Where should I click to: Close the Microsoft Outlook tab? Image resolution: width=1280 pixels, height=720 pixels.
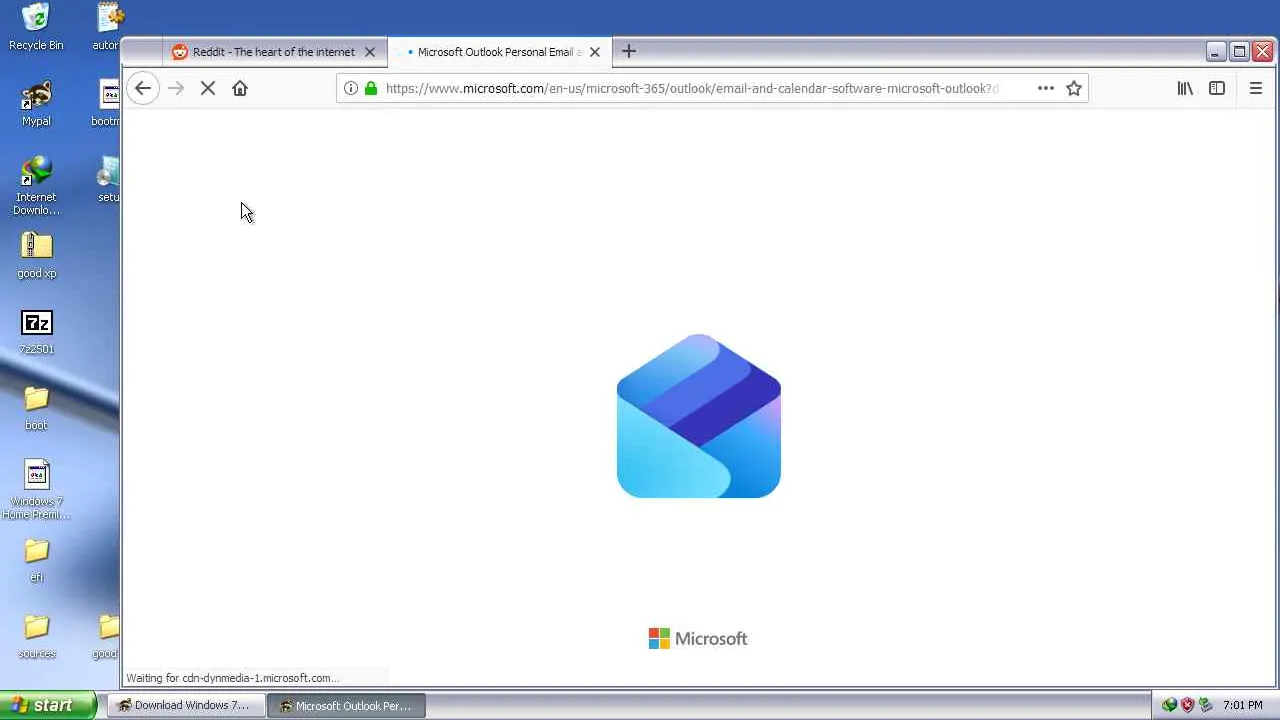pyautogui.click(x=595, y=52)
